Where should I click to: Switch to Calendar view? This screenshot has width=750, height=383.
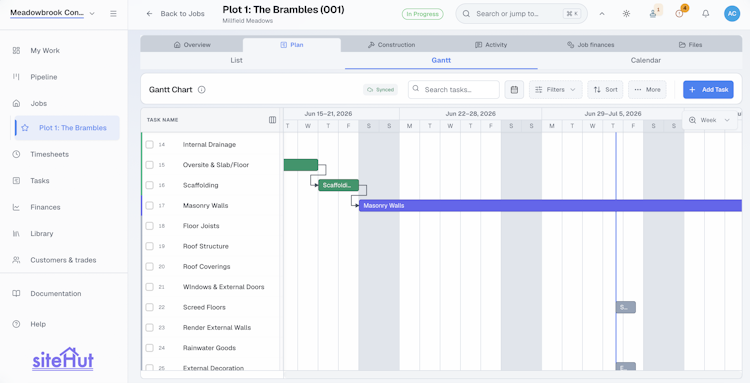coord(646,60)
